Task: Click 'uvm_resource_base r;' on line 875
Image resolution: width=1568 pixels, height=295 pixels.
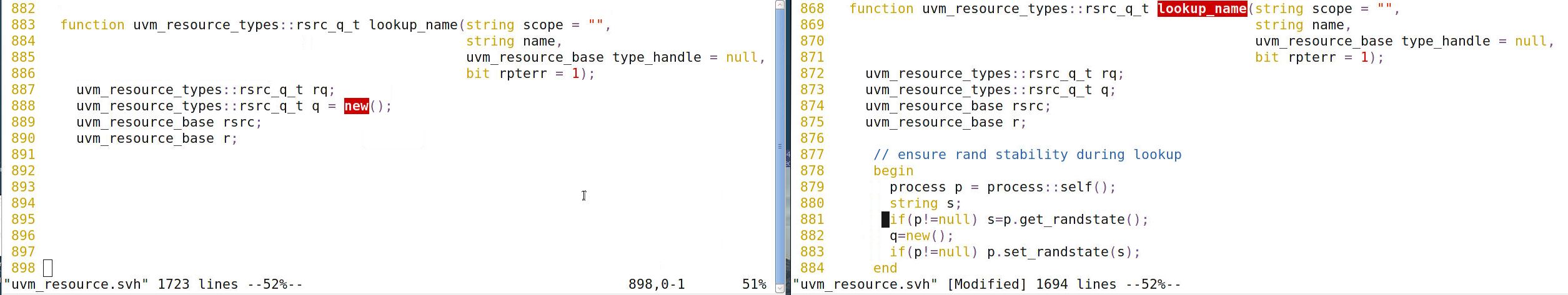Action: [x=946, y=122]
